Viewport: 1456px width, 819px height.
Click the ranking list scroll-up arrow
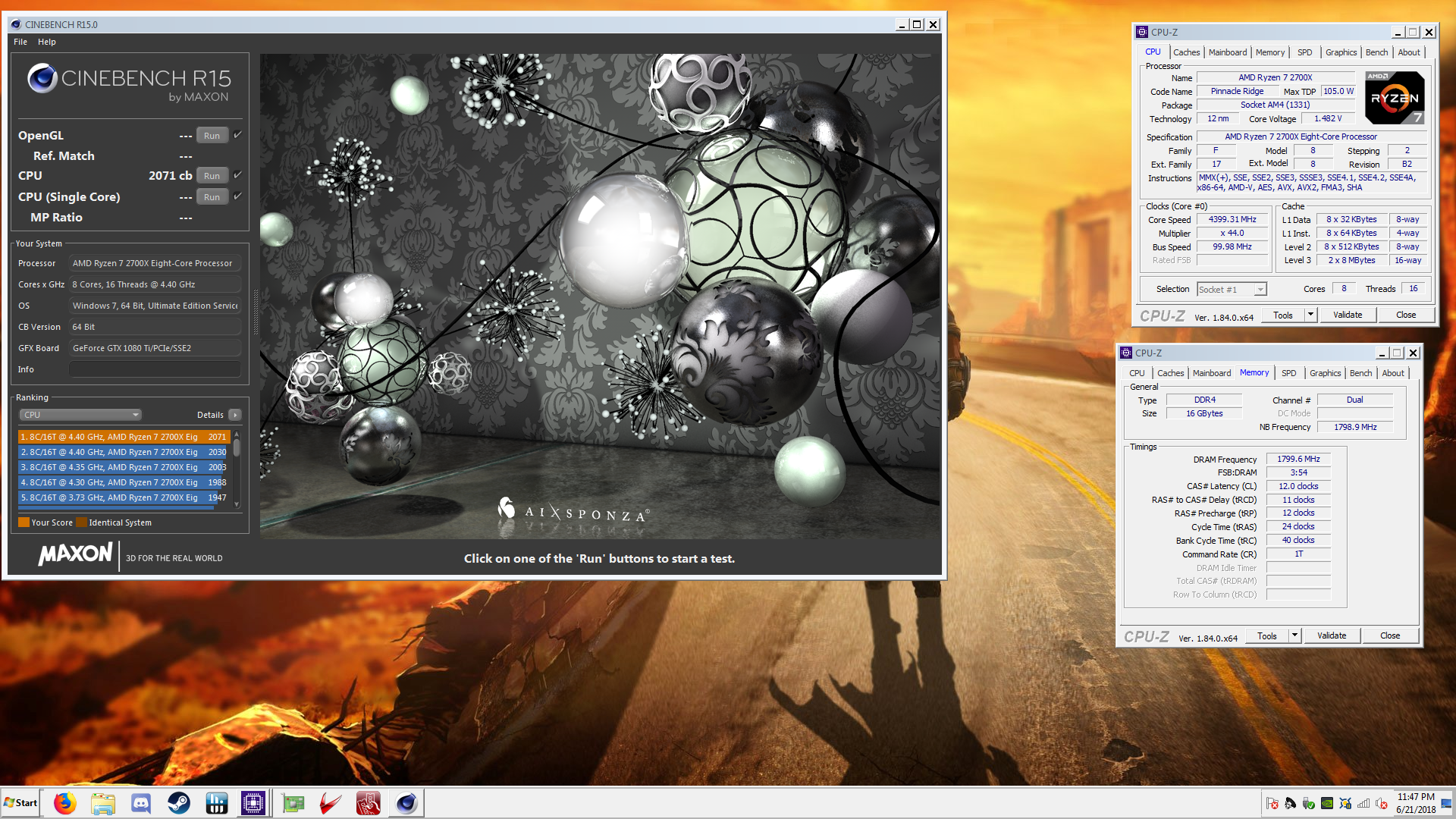click(x=237, y=434)
